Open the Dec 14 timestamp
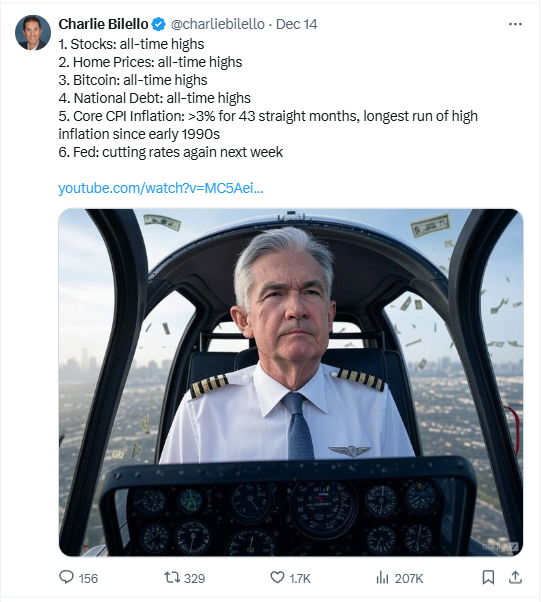Screen dimensions: 541x602 (296, 24)
